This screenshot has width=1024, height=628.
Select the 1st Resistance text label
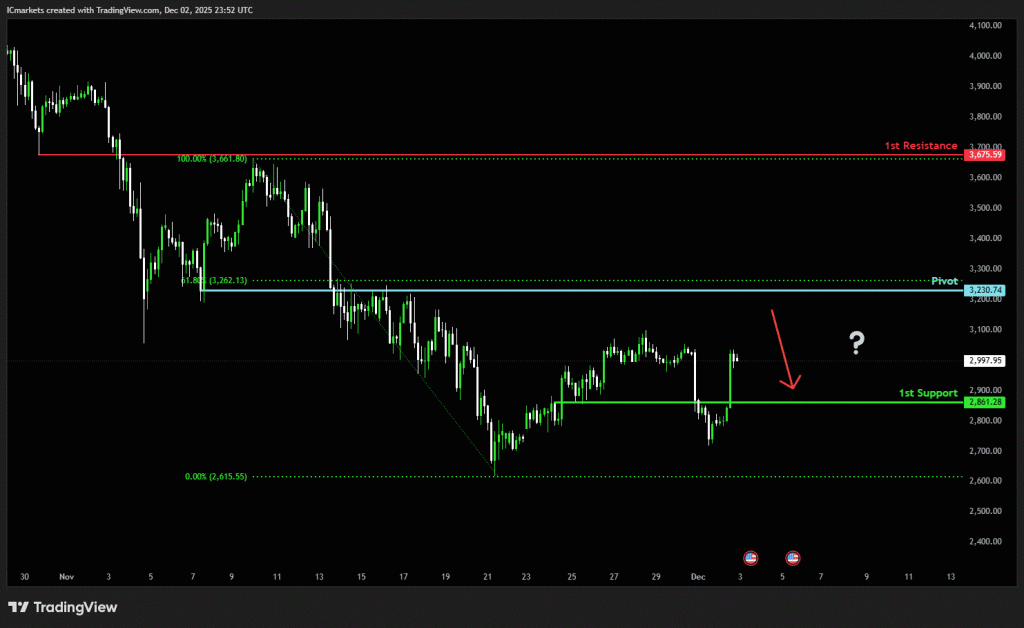point(920,146)
